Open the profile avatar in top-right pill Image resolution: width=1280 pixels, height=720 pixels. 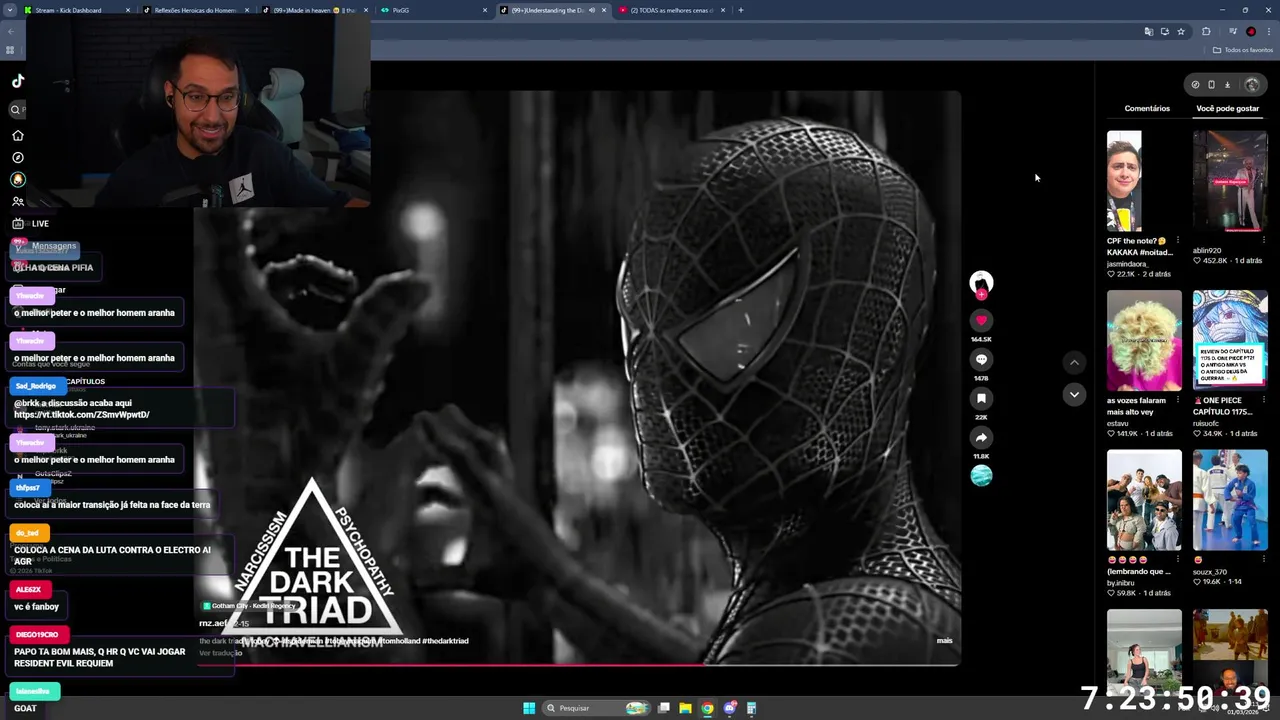tap(1251, 85)
